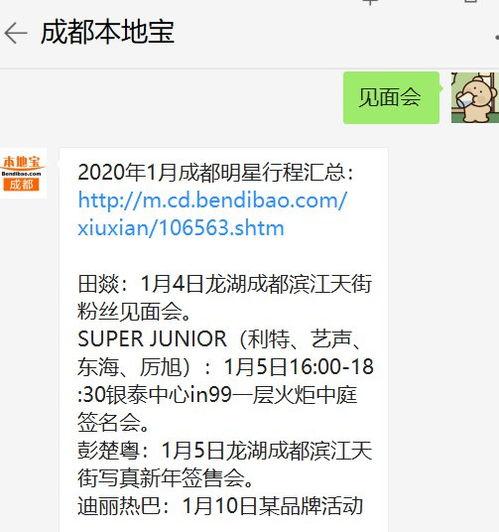The width and height of the screenshot is (499, 532).
Task: Tap the back arrow icon
Action: (16, 33)
